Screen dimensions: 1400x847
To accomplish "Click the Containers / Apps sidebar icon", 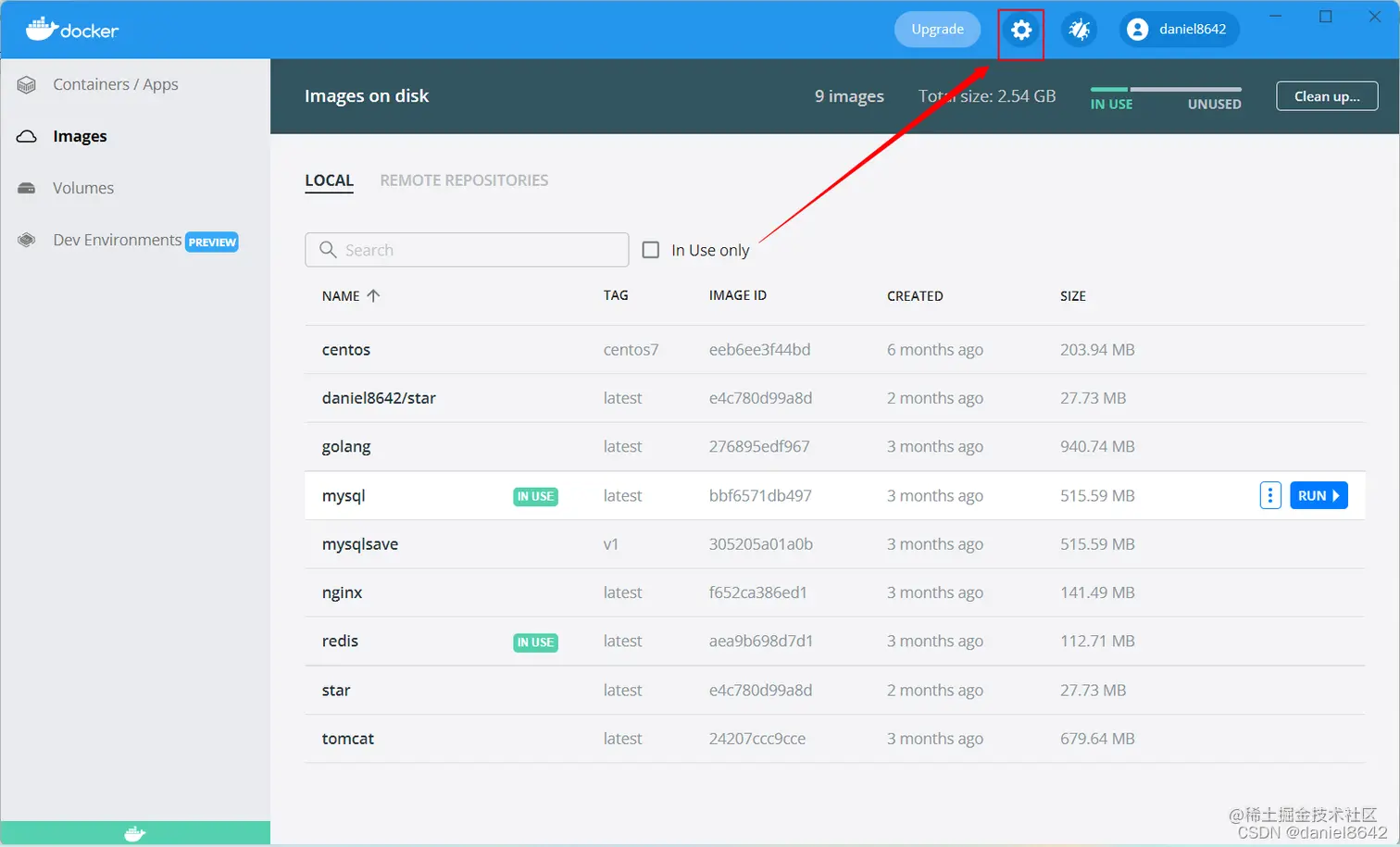I will tap(27, 85).
